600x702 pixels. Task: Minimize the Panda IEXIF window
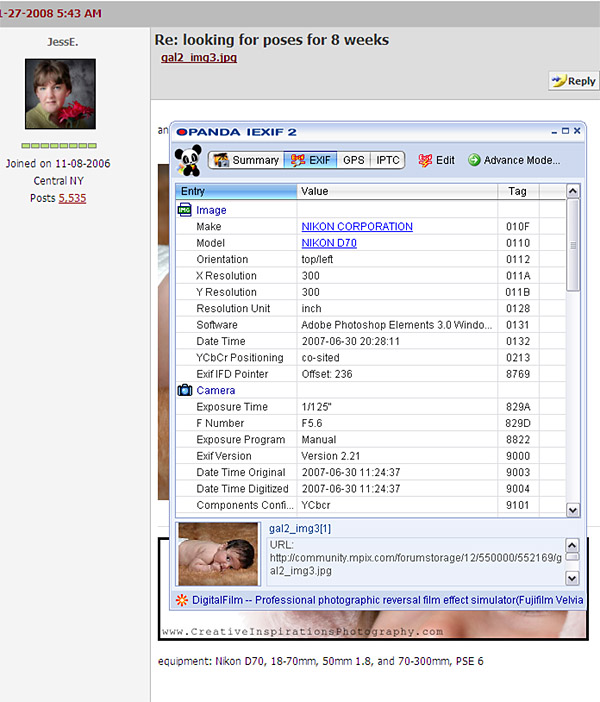coord(554,131)
